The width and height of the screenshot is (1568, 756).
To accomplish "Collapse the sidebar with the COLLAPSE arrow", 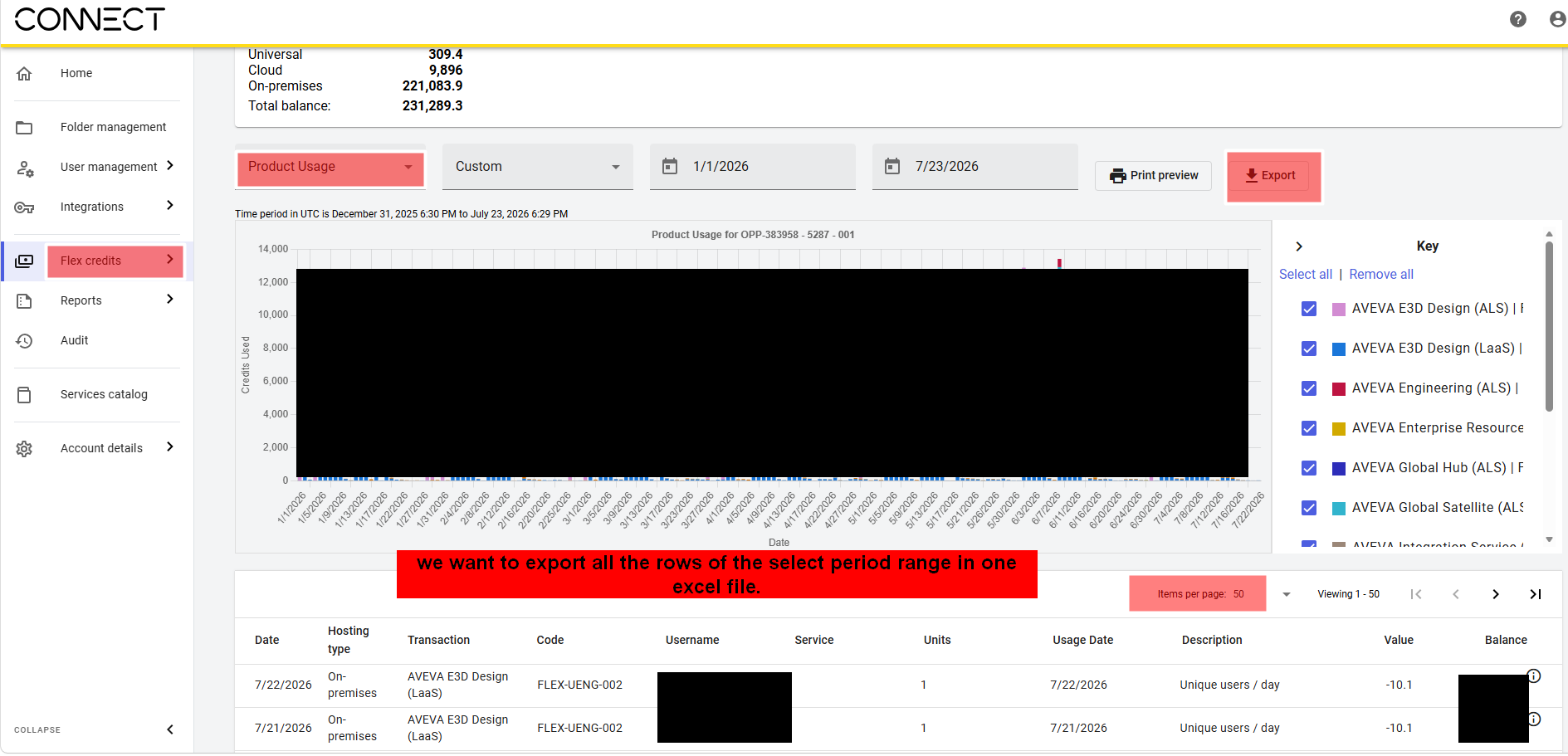I will point(170,730).
